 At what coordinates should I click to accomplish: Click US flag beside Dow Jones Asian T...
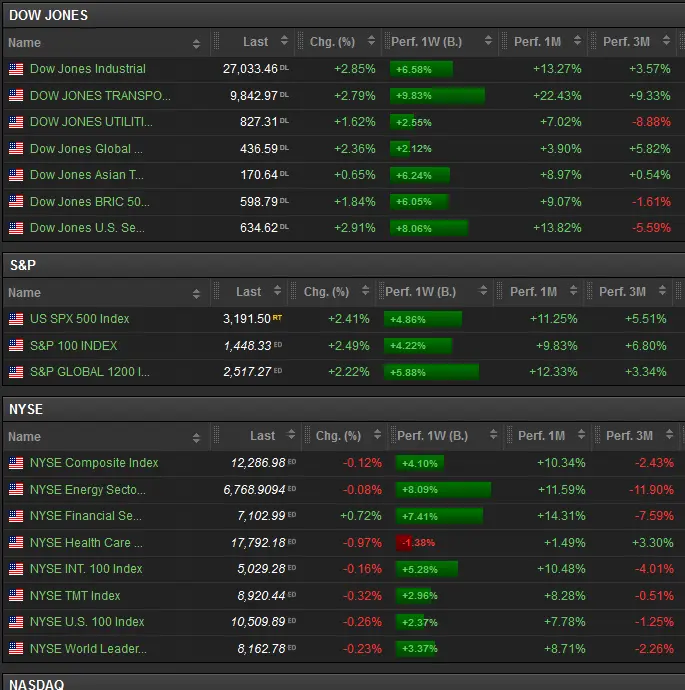click(x=16, y=175)
